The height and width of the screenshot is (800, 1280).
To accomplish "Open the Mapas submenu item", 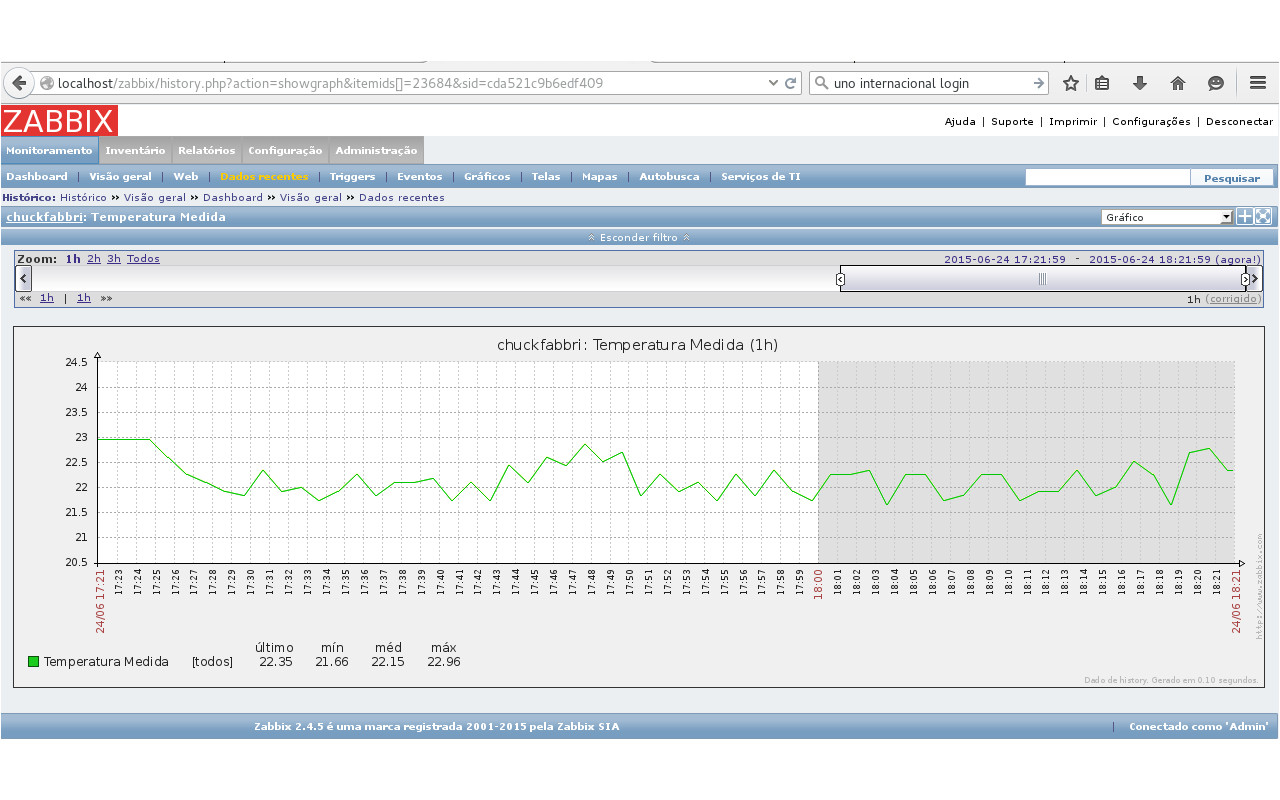I will 599,177.
